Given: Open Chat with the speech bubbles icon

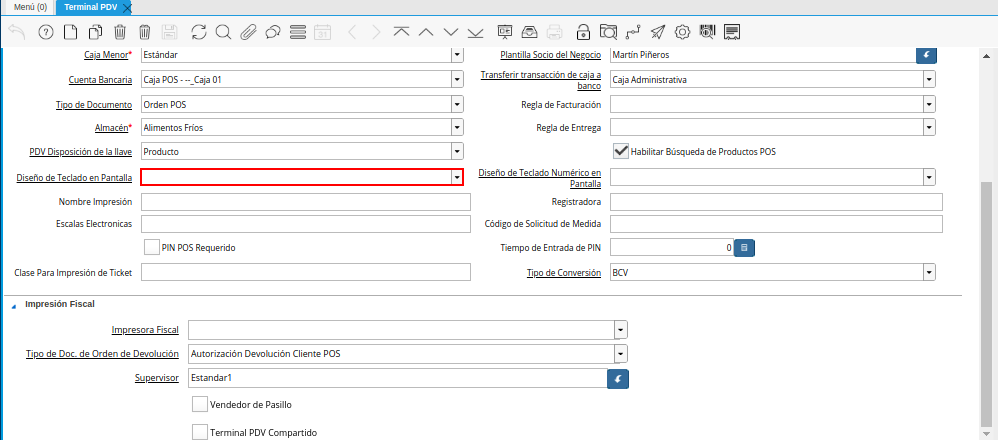Looking at the screenshot, I should pyautogui.click(x=273, y=32).
